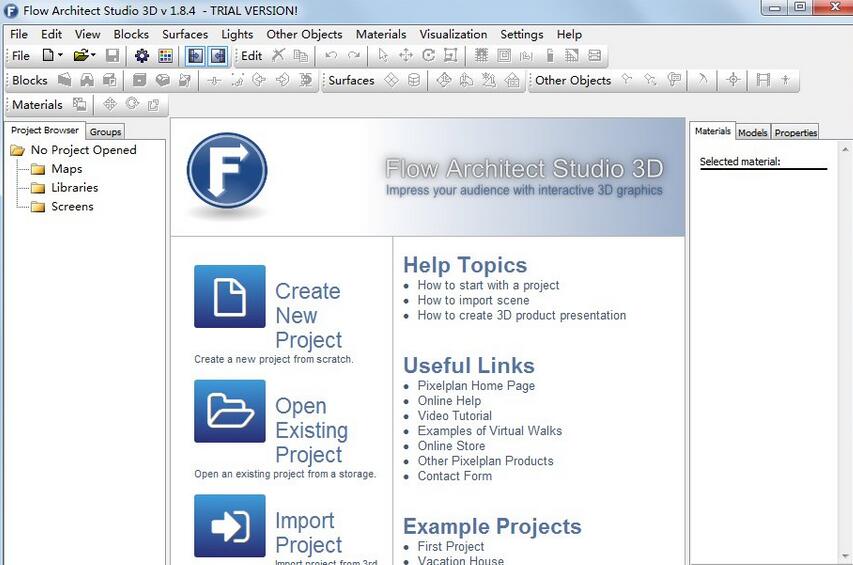Click the cylinder icon in Surfaces toolbar
The image size is (853, 565).
point(414,80)
